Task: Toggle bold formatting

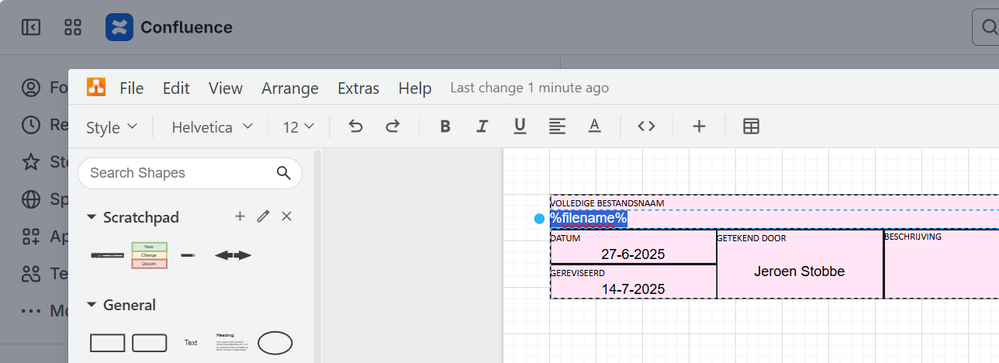Action: (445, 127)
